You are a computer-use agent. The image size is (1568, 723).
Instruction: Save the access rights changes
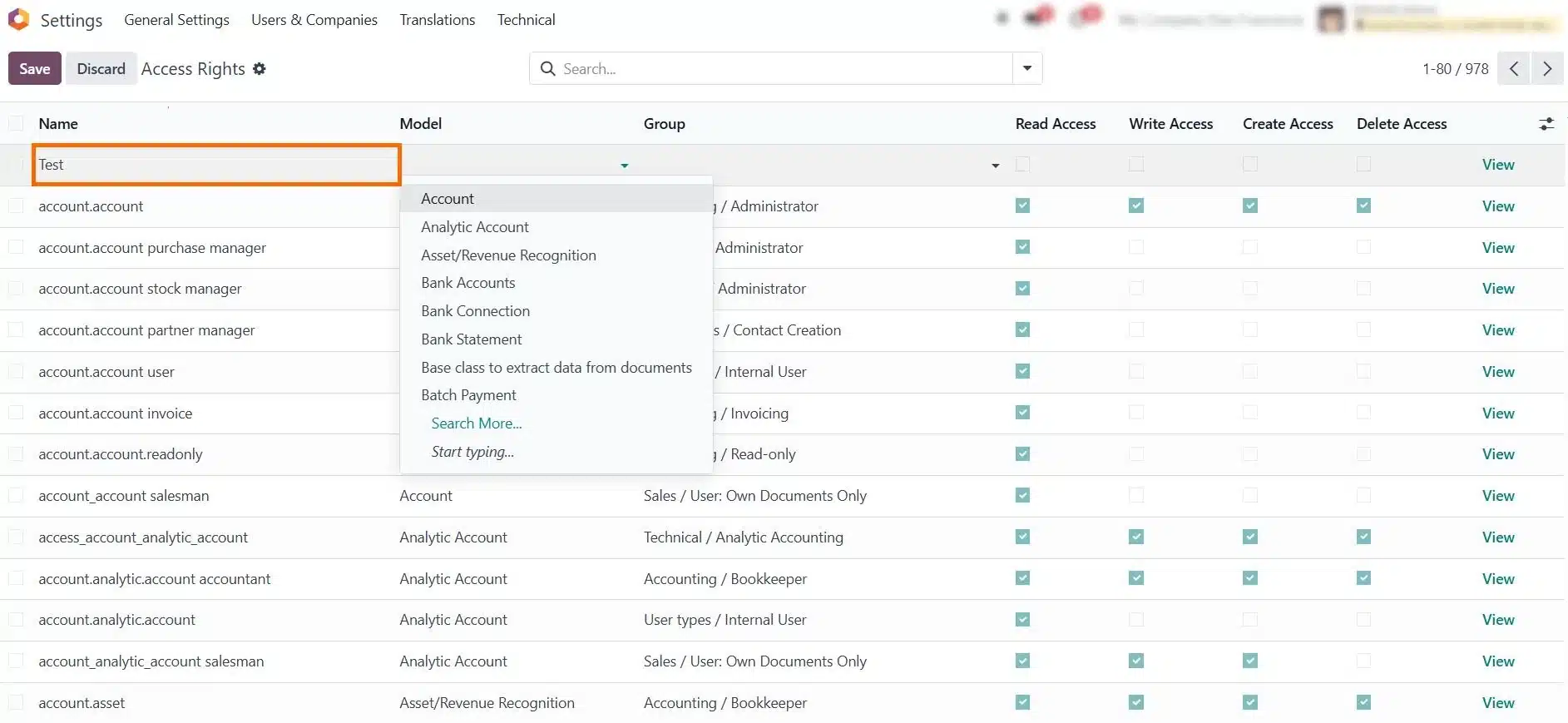point(35,69)
